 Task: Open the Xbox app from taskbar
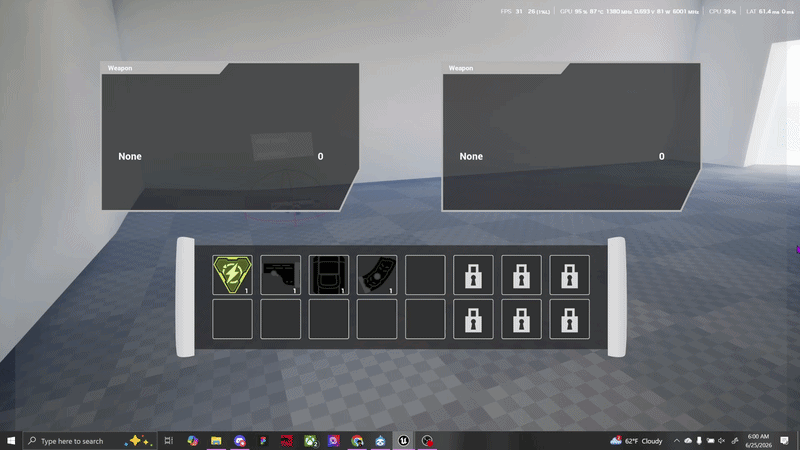(x=311, y=441)
